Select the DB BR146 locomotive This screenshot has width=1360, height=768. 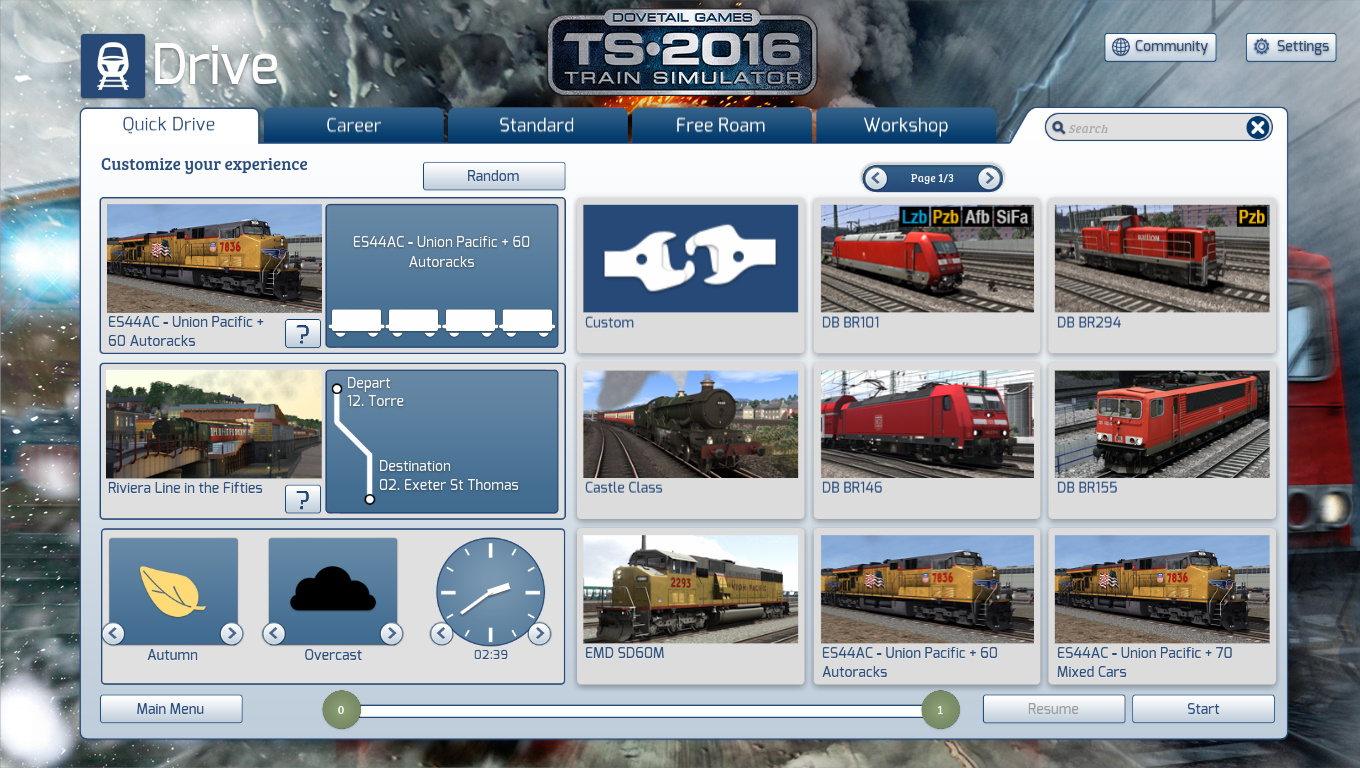tap(927, 441)
